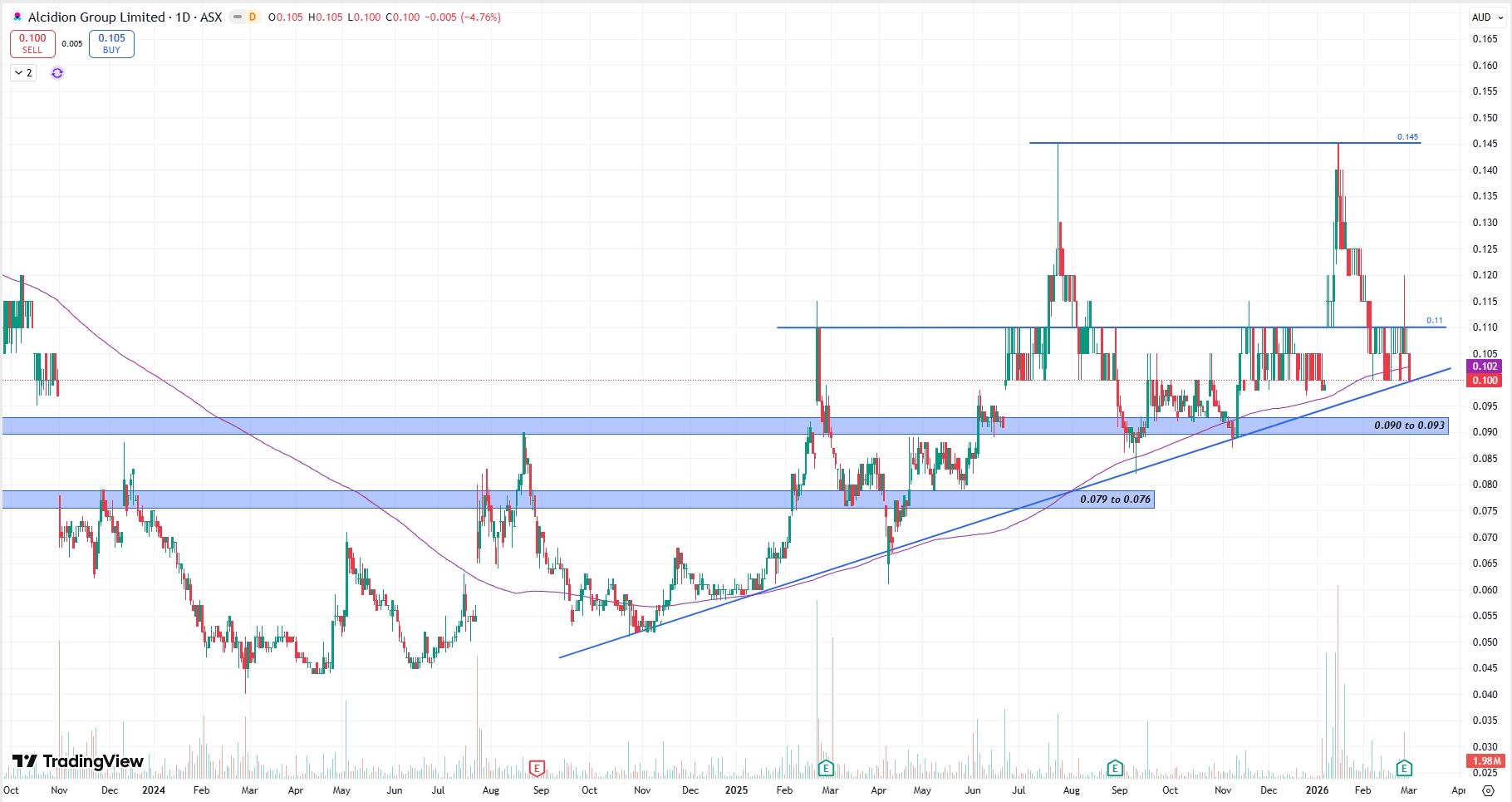Click the green earnings marker near Mar 2026
This screenshot has height=802, width=1512.
[x=1404, y=768]
